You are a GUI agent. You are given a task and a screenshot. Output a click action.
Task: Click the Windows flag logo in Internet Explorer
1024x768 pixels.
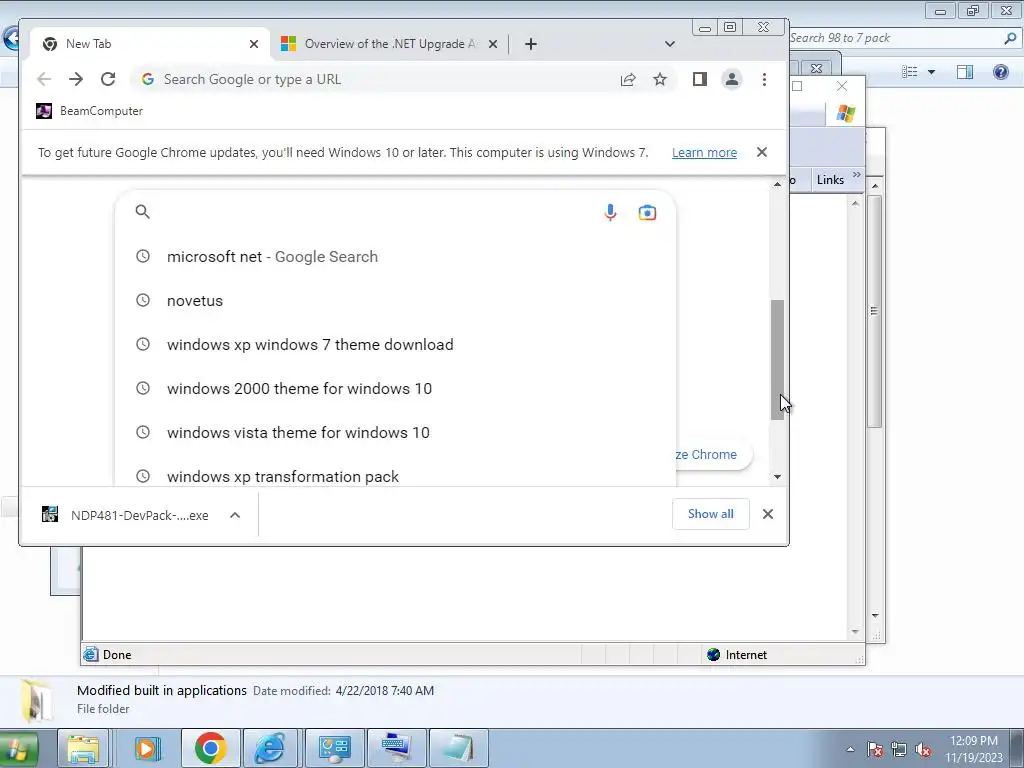[845, 114]
